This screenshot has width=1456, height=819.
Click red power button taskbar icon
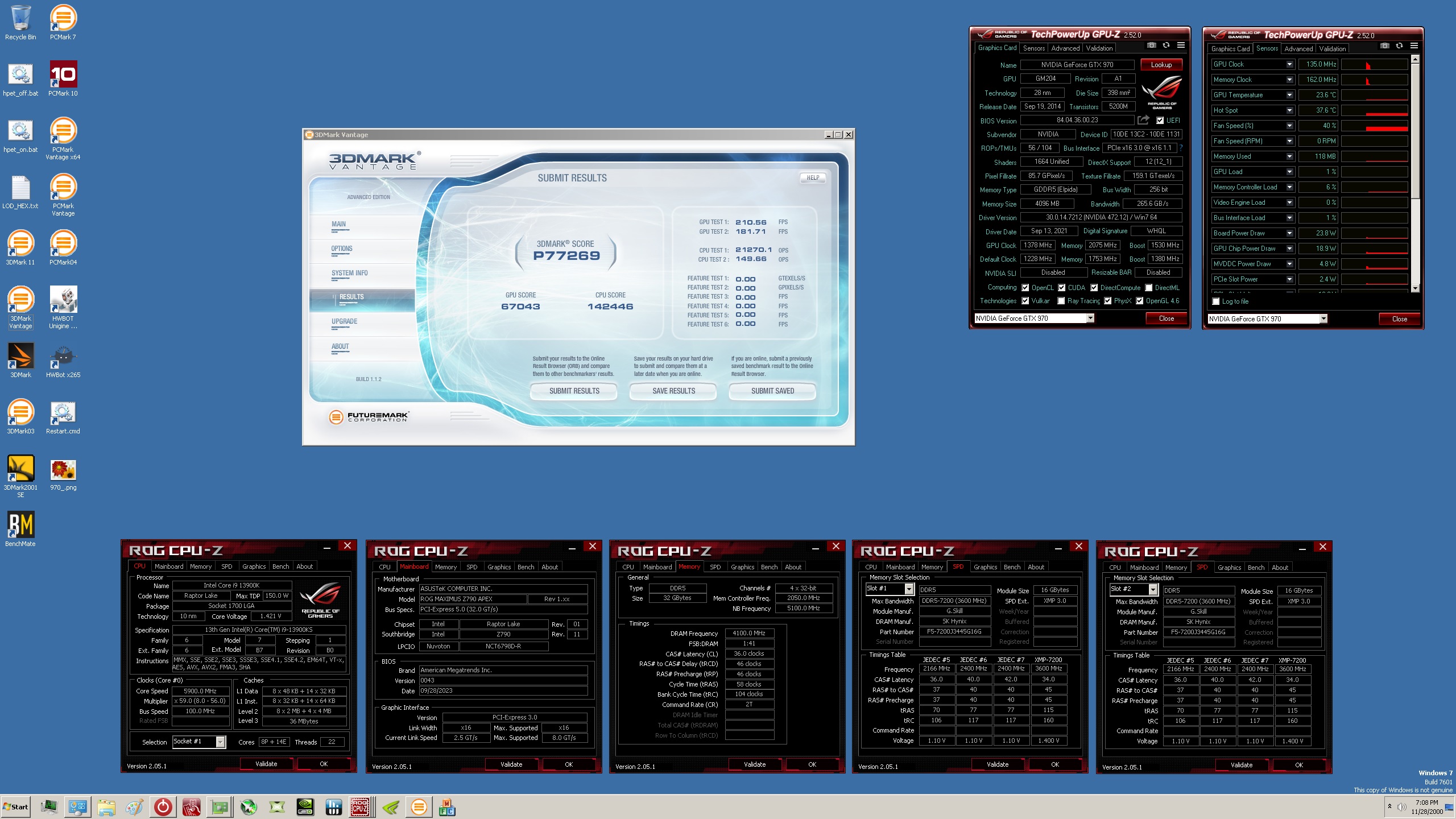[163, 806]
